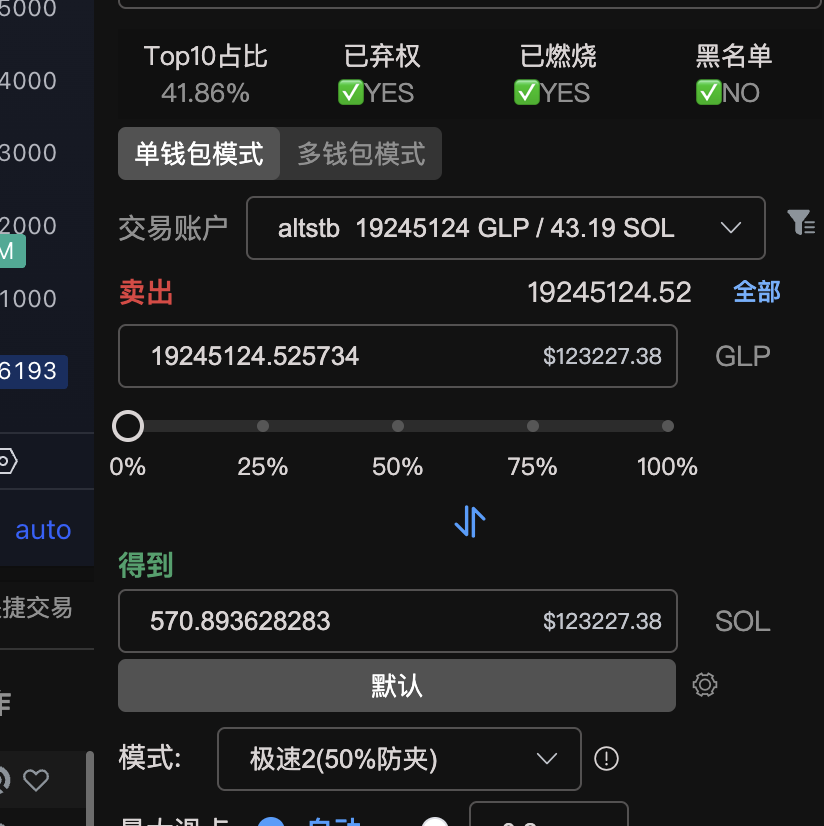Click the 1000 chart axis label
824x826 pixels.
pos(27,299)
